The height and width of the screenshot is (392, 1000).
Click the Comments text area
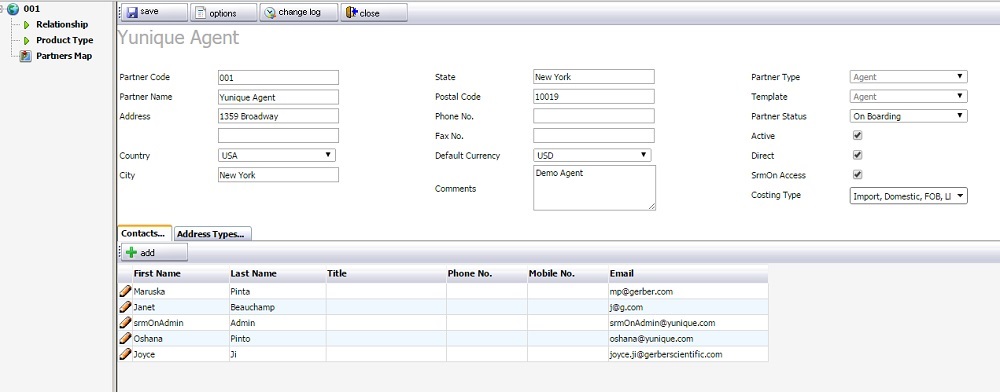click(594, 188)
